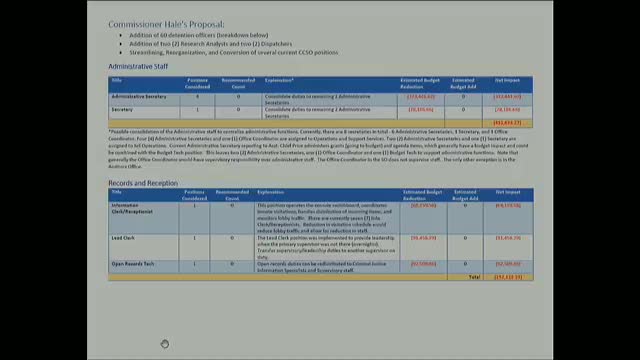Click the red budget reduction in Administrative Secretary row
This screenshot has height=360, width=640.
pyautogui.click(x=421, y=97)
